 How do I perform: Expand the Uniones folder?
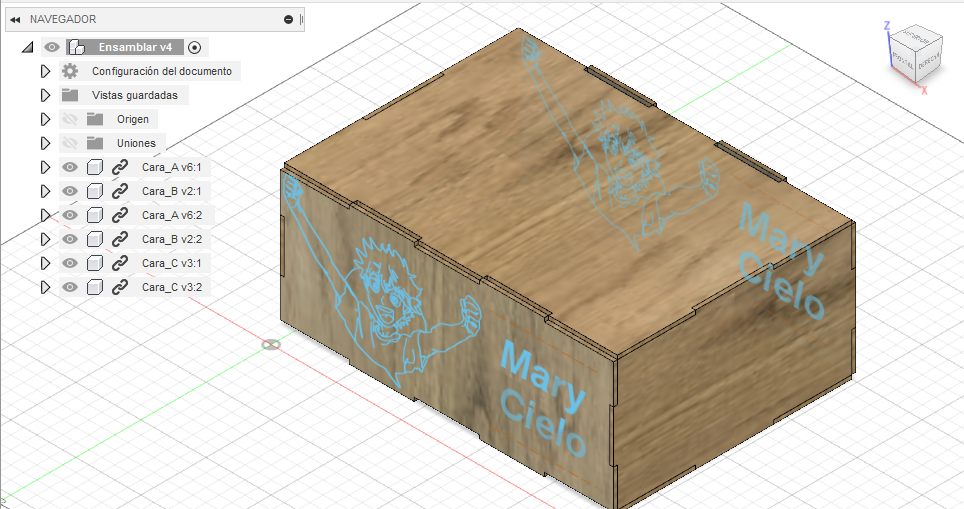(x=45, y=143)
